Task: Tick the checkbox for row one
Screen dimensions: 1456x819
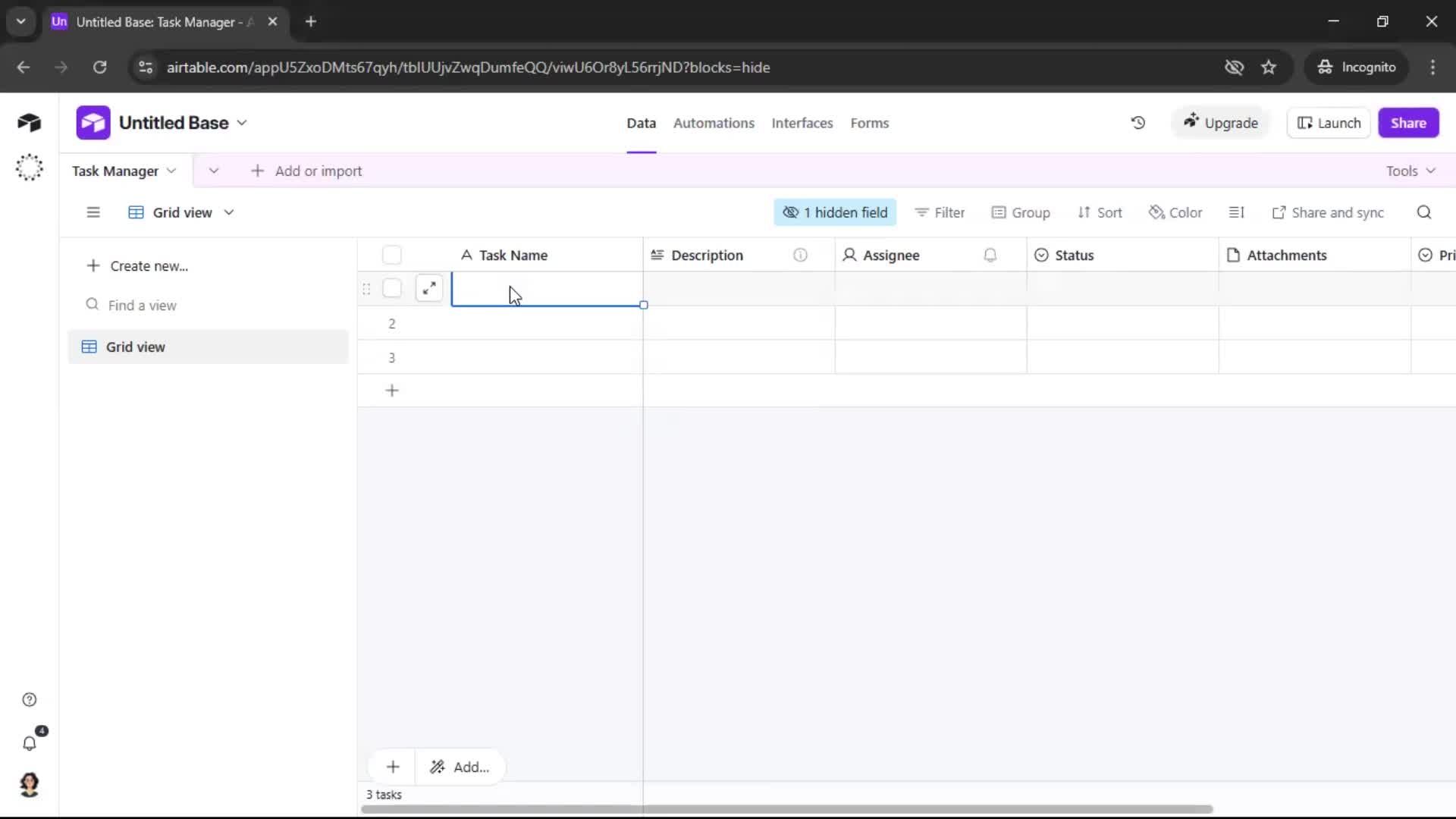Action: [392, 289]
